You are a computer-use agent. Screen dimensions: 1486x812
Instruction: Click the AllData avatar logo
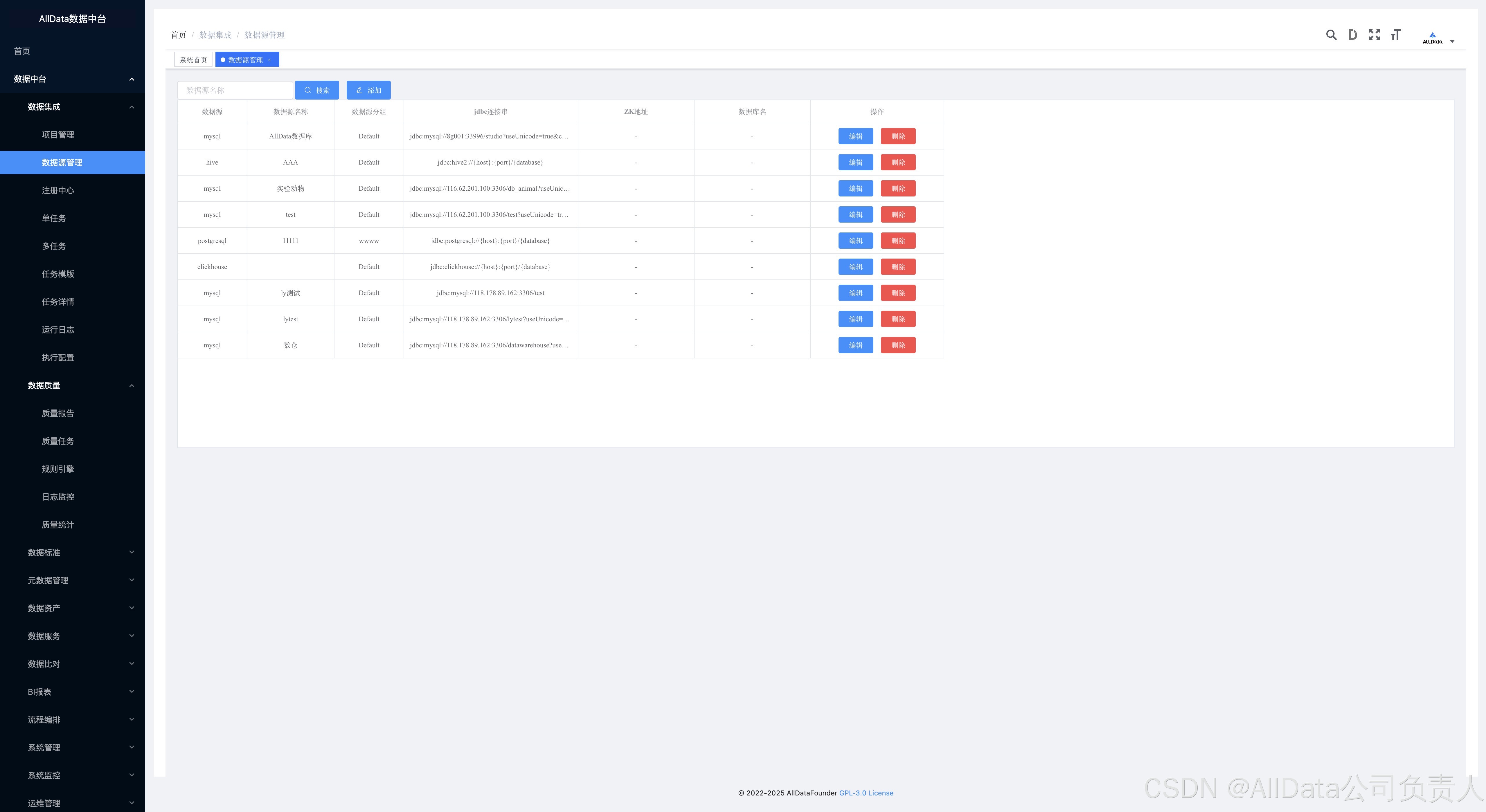(x=1432, y=37)
